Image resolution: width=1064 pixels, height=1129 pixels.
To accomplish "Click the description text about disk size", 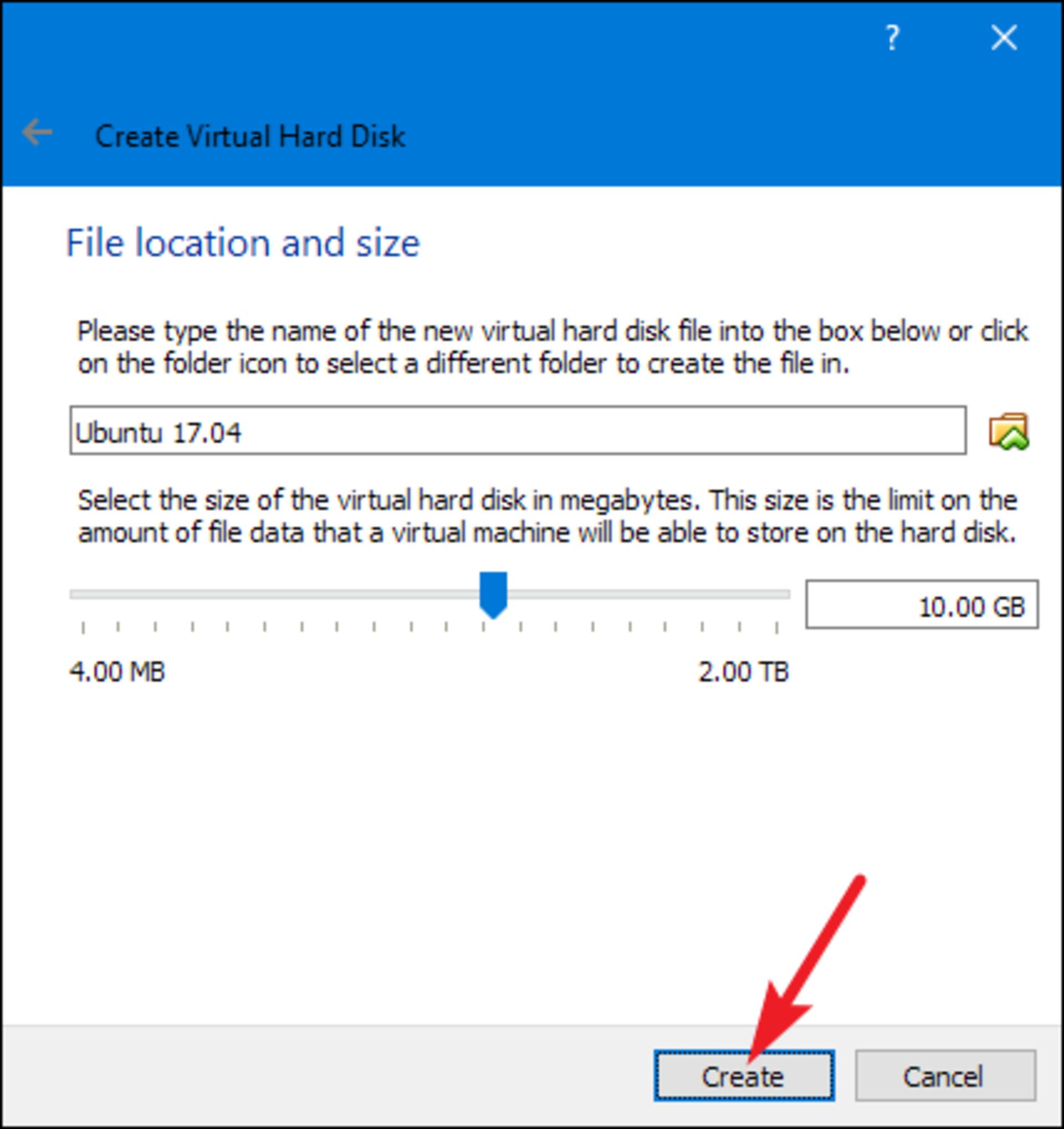I will pos(548,516).
